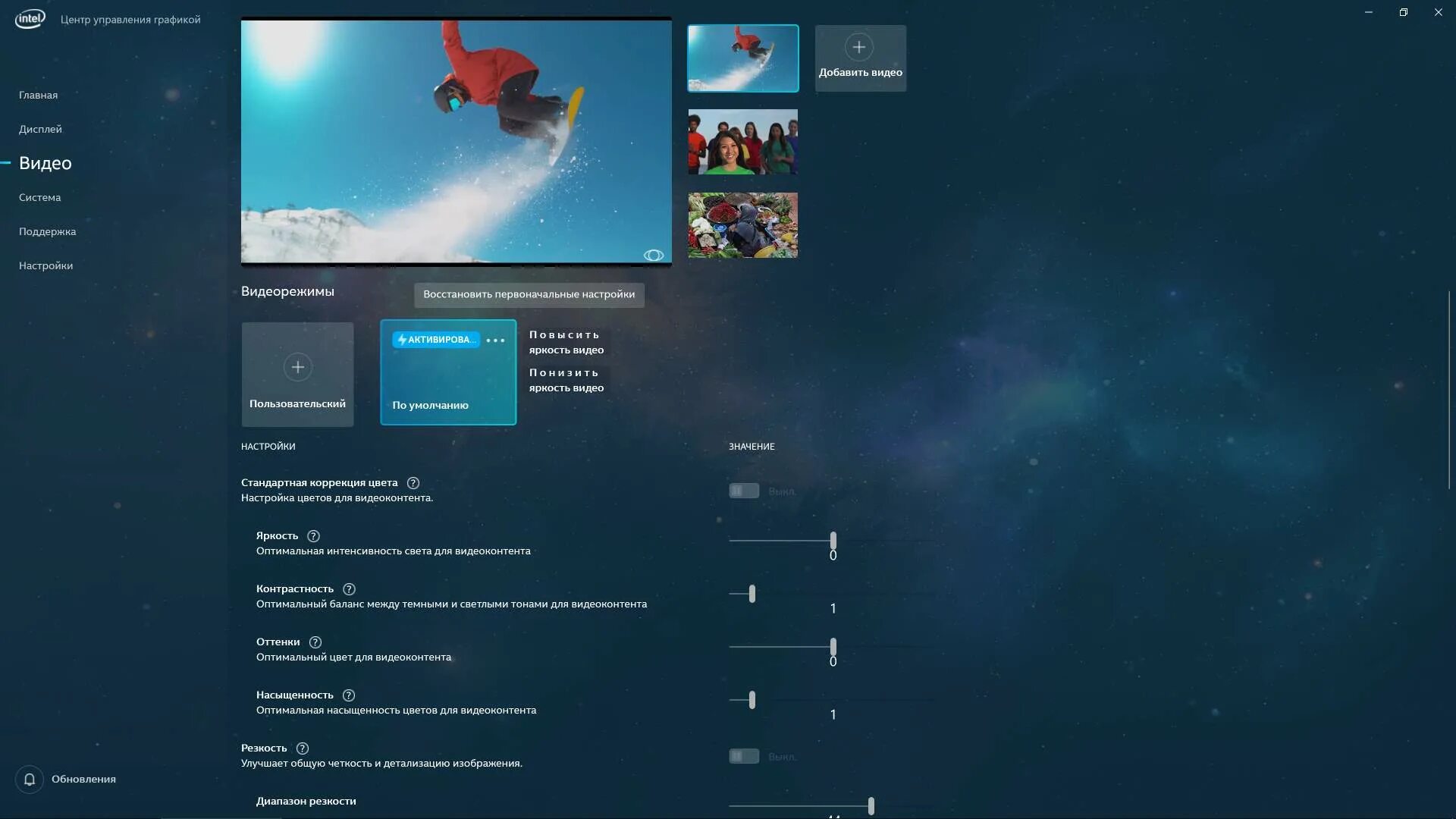Click the Обновления bell icon
The height and width of the screenshot is (819, 1456).
(30, 779)
